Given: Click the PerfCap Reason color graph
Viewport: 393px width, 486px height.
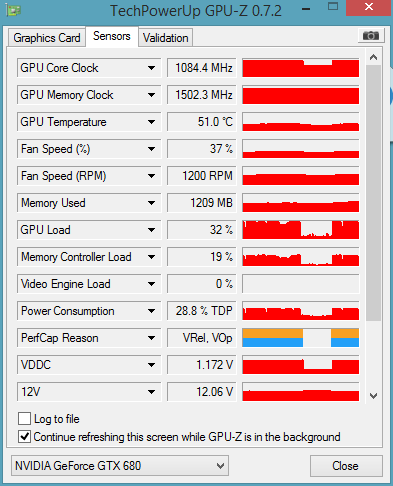Looking at the screenshot, I should click(301, 338).
